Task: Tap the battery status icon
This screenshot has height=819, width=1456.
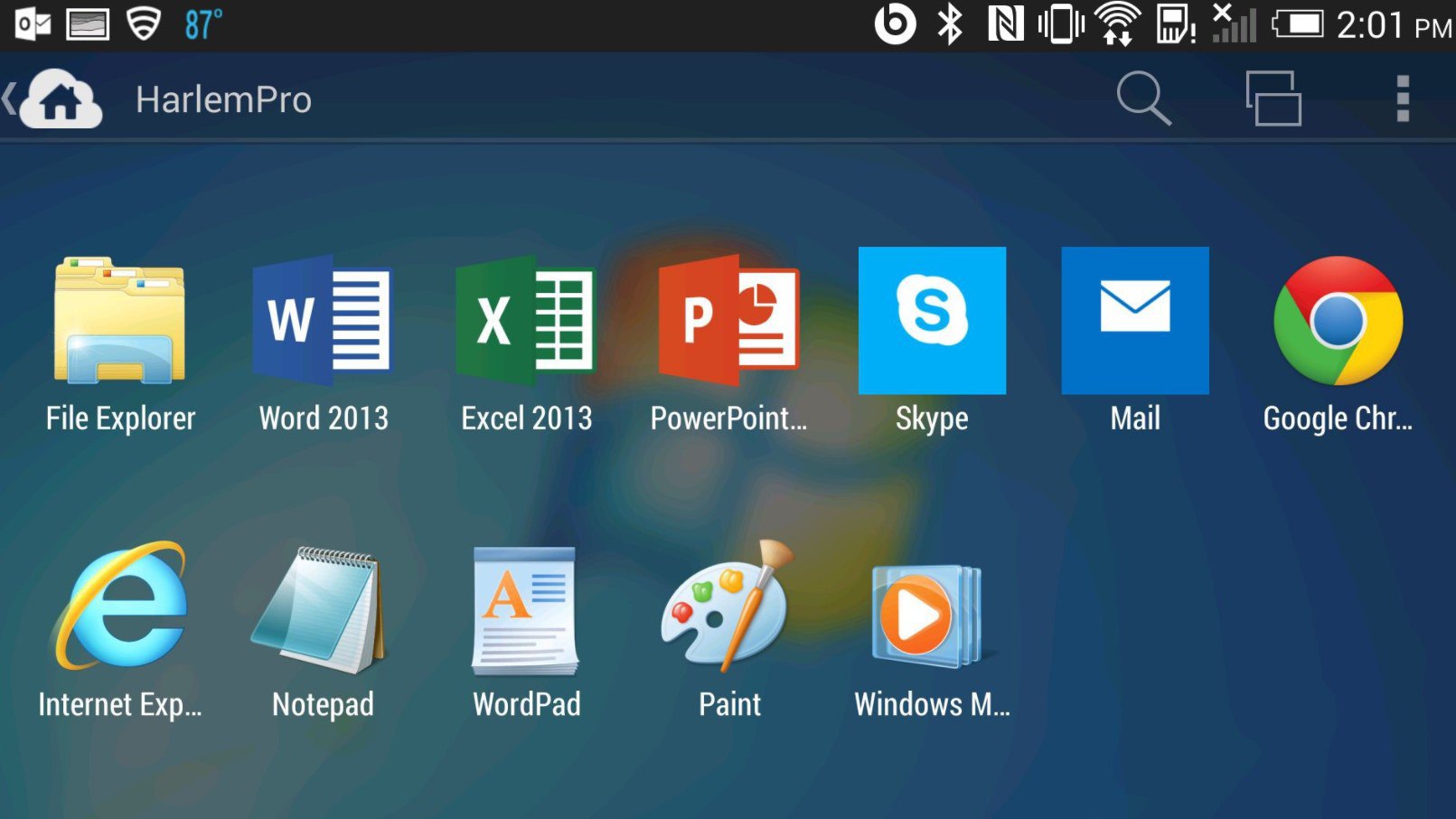Action: coord(1298,24)
